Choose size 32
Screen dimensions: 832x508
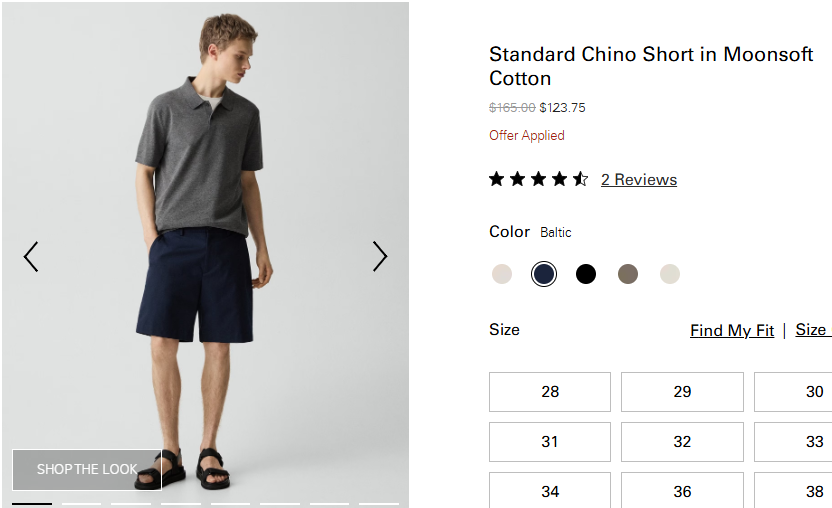tap(682, 442)
